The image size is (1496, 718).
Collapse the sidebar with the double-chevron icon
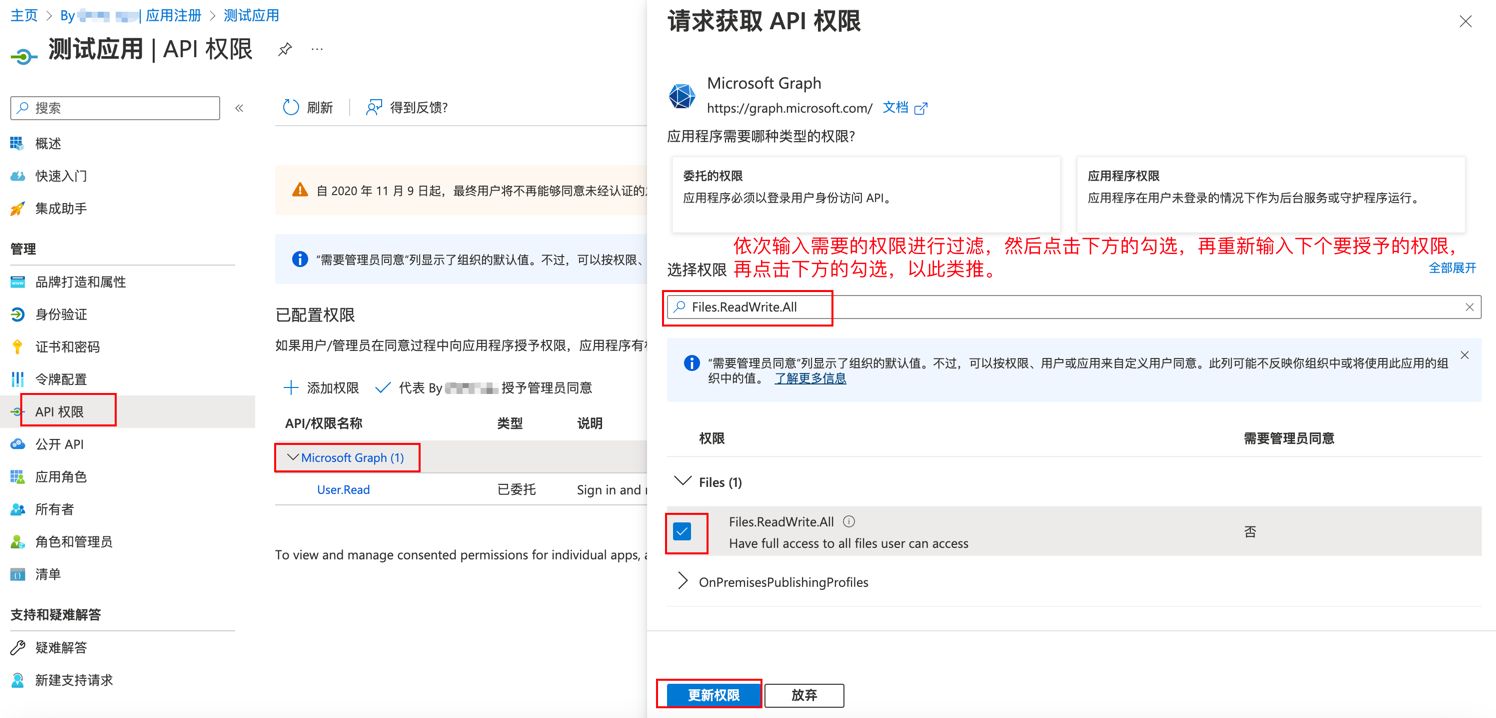(x=239, y=108)
